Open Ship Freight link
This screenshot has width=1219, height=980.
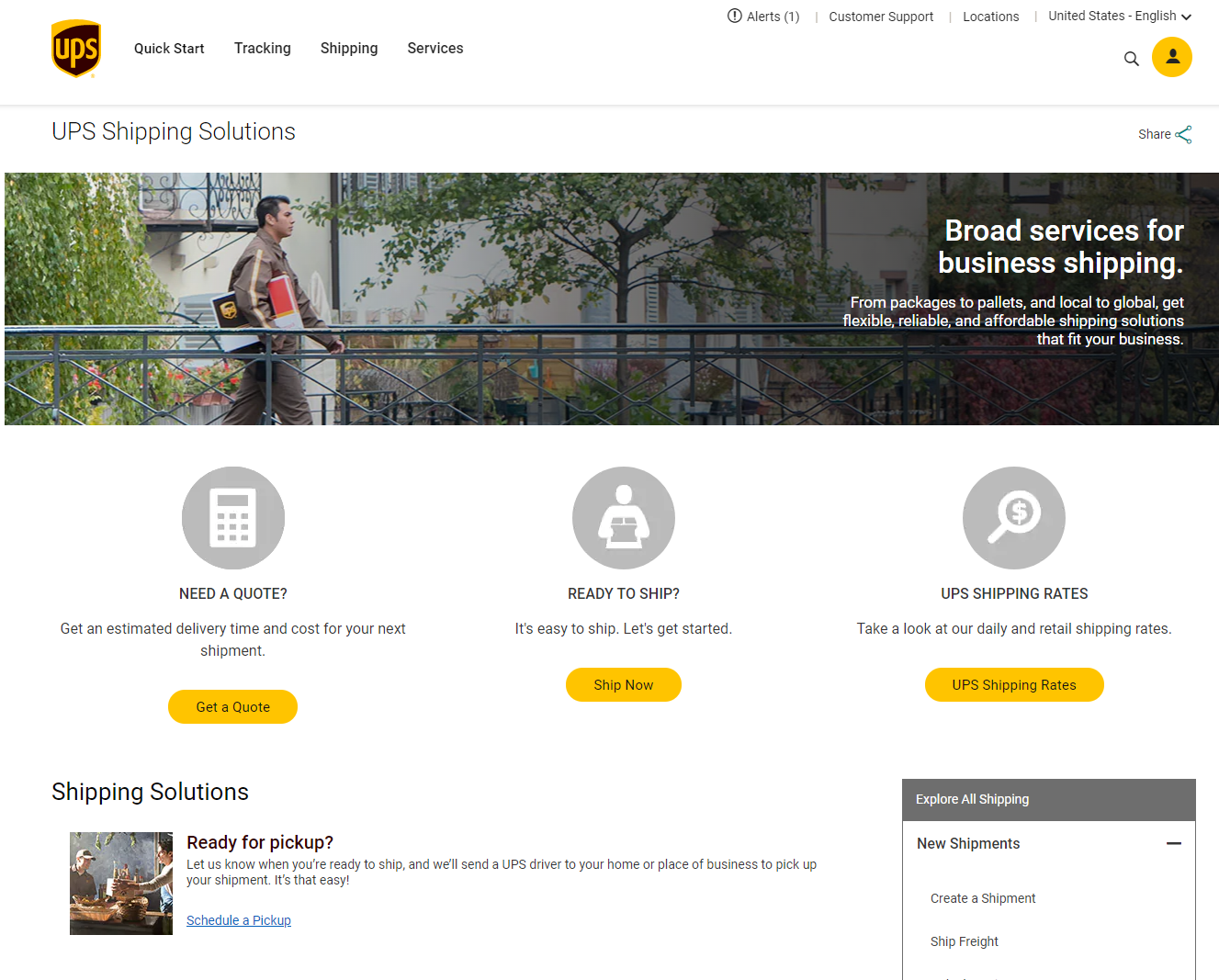[965, 941]
